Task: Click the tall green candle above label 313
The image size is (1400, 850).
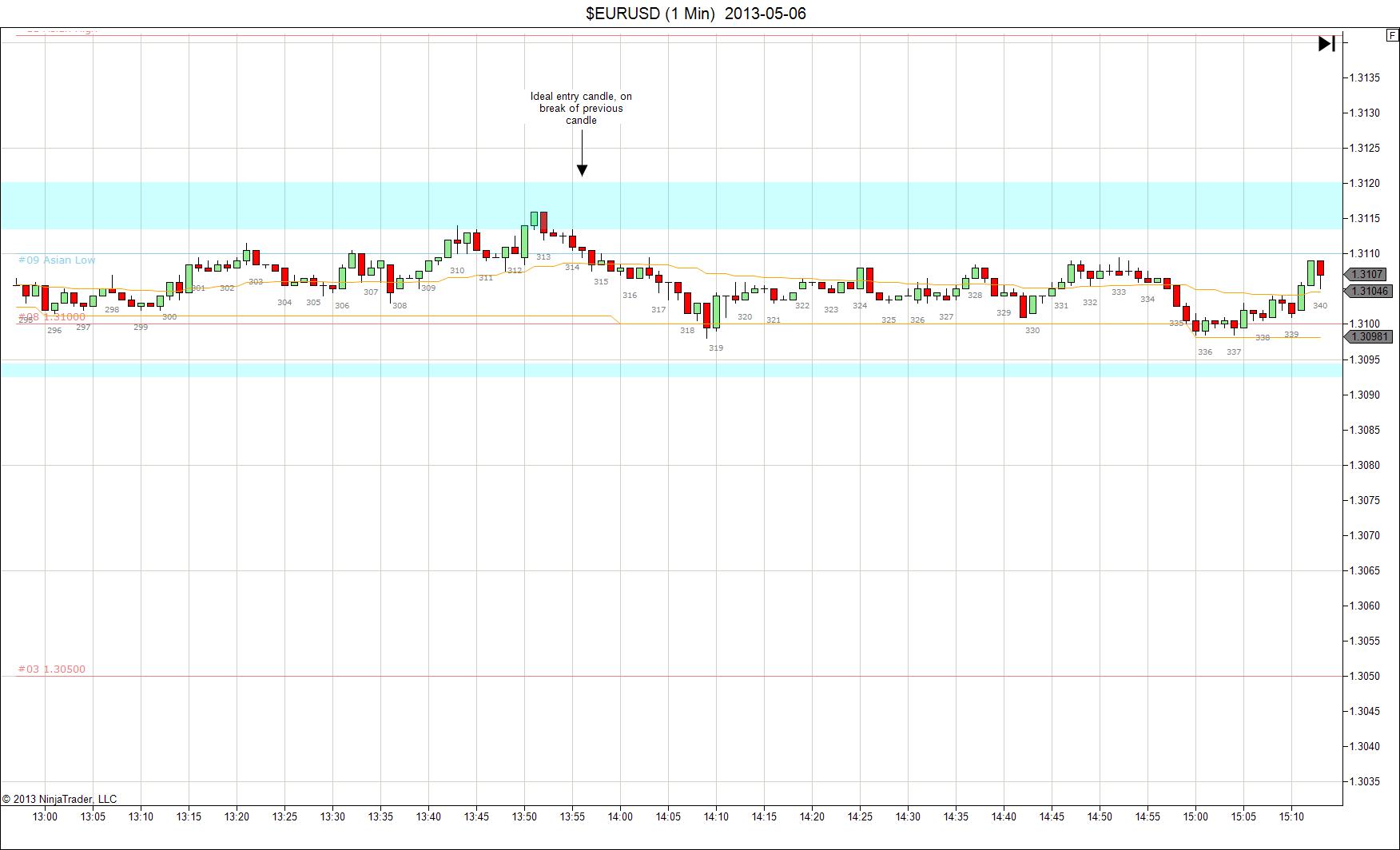Action: coord(525,241)
